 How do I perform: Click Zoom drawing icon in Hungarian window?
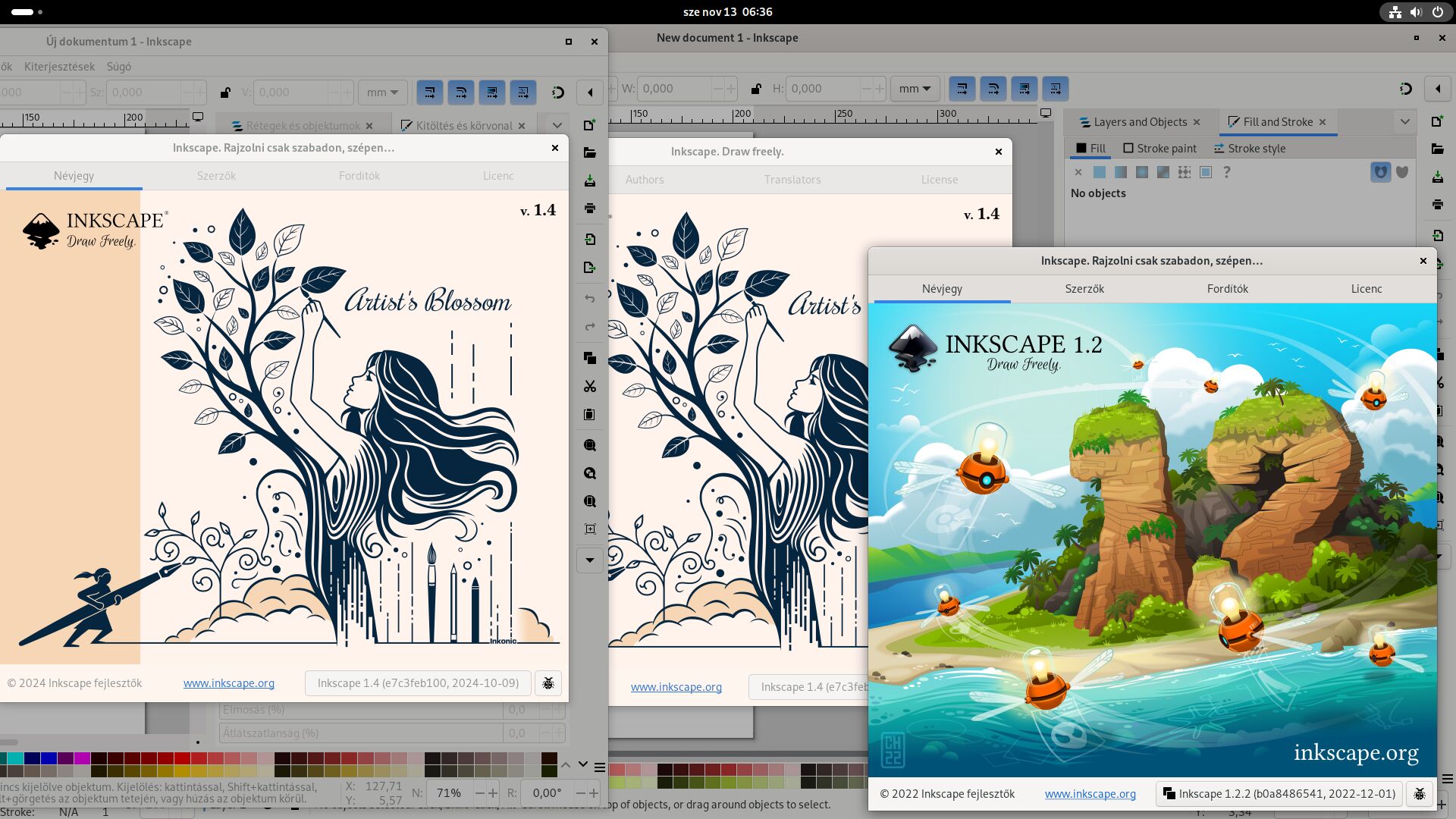590,473
